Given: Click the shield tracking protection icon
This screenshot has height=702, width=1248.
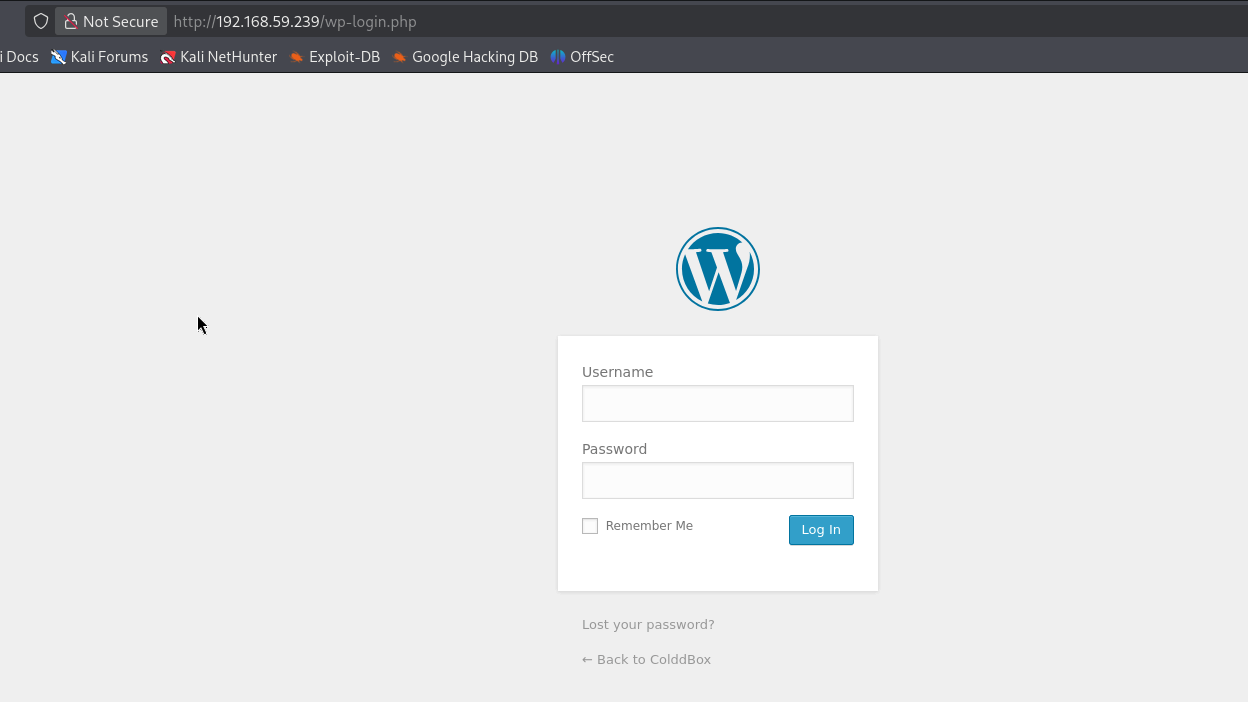Looking at the screenshot, I should (x=41, y=21).
